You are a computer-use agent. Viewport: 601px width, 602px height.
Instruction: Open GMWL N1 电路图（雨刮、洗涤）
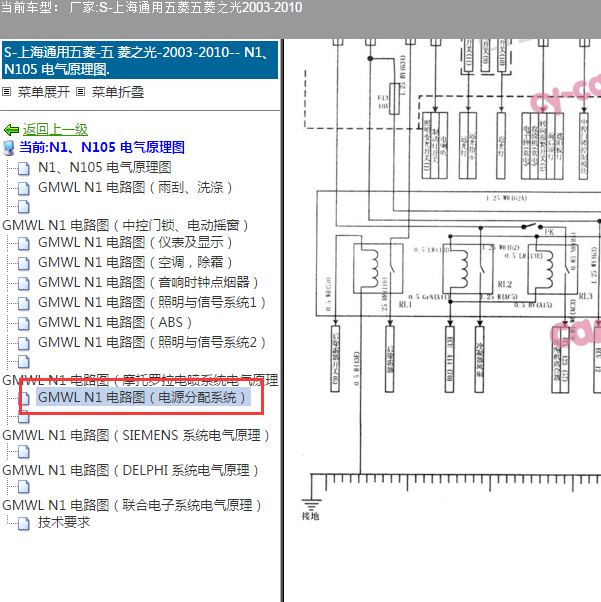[135, 187]
